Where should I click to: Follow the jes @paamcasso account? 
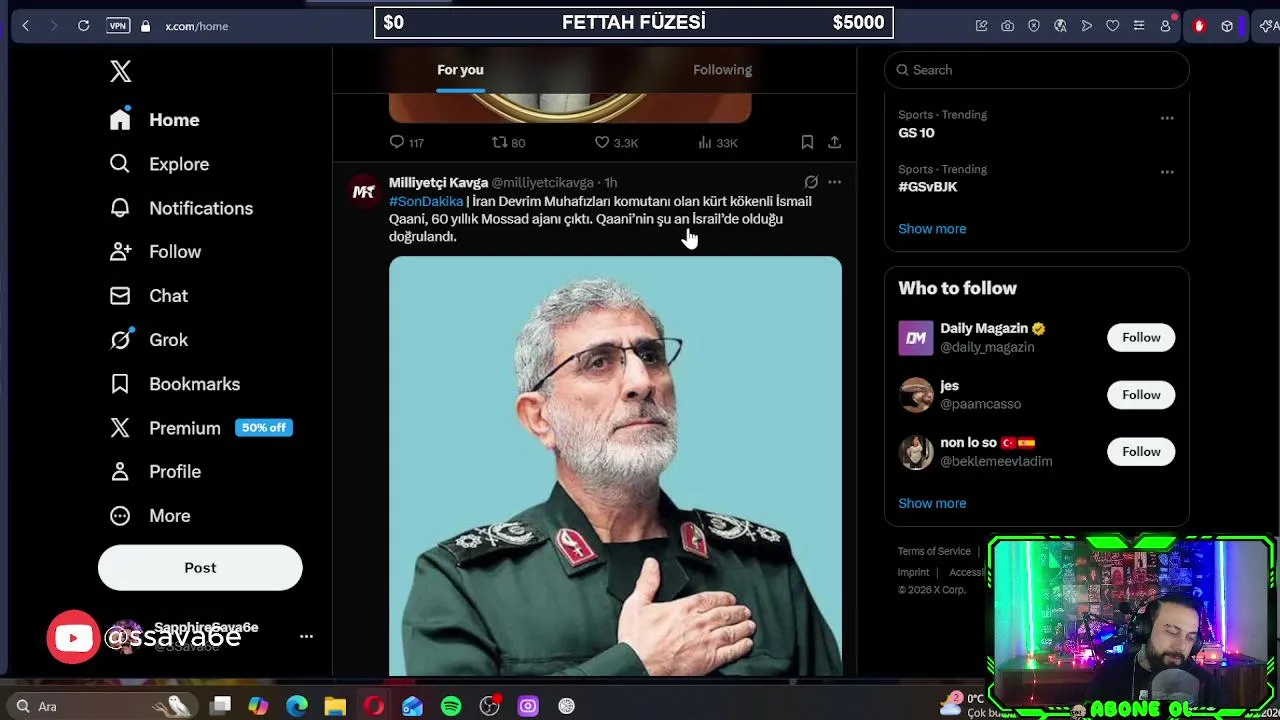(x=1141, y=395)
